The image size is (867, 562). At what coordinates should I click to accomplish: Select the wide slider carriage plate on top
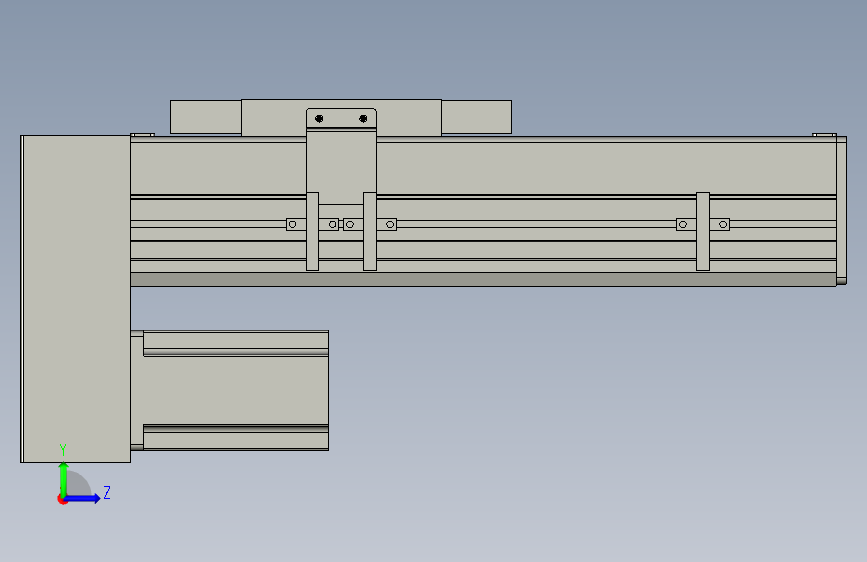341,117
